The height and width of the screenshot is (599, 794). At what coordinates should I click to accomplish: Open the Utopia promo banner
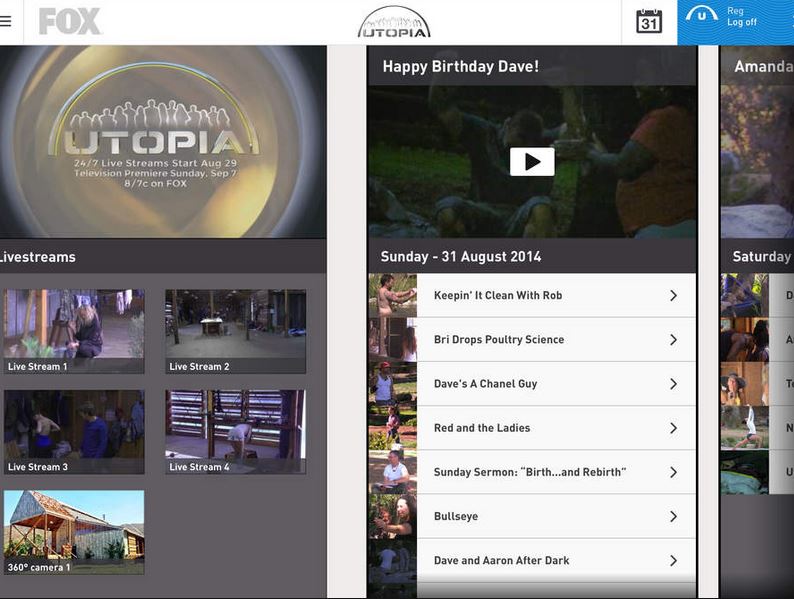[163, 142]
